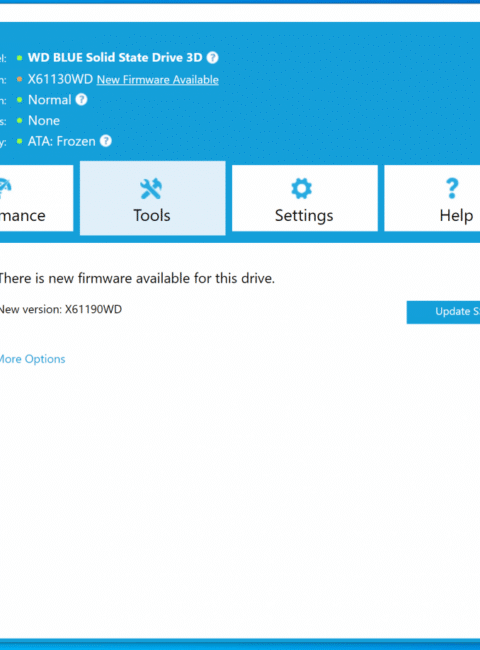Screen dimensions: 480x650
Task: Open the More Options link
Action: pyautogui.click(x=32, y=359)
